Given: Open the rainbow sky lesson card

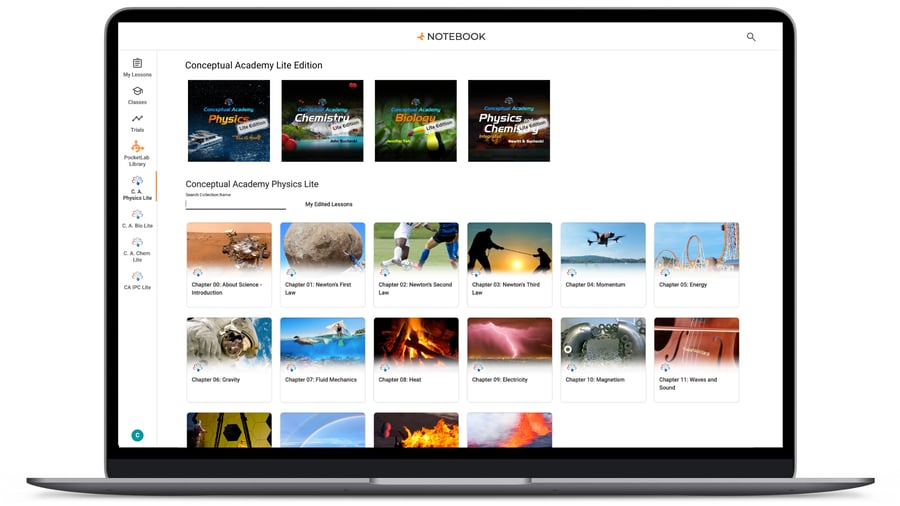Looking at the screenshot, I should click(323, 430).
